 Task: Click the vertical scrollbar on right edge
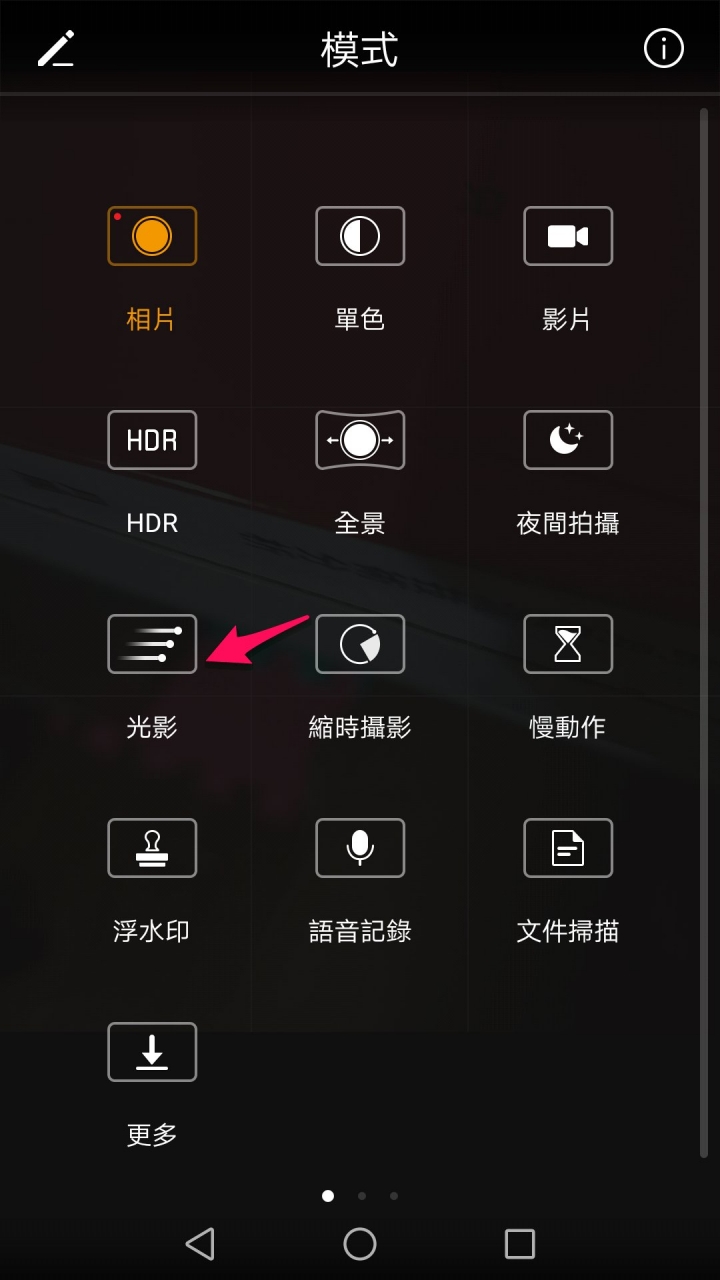click(704, 633)
